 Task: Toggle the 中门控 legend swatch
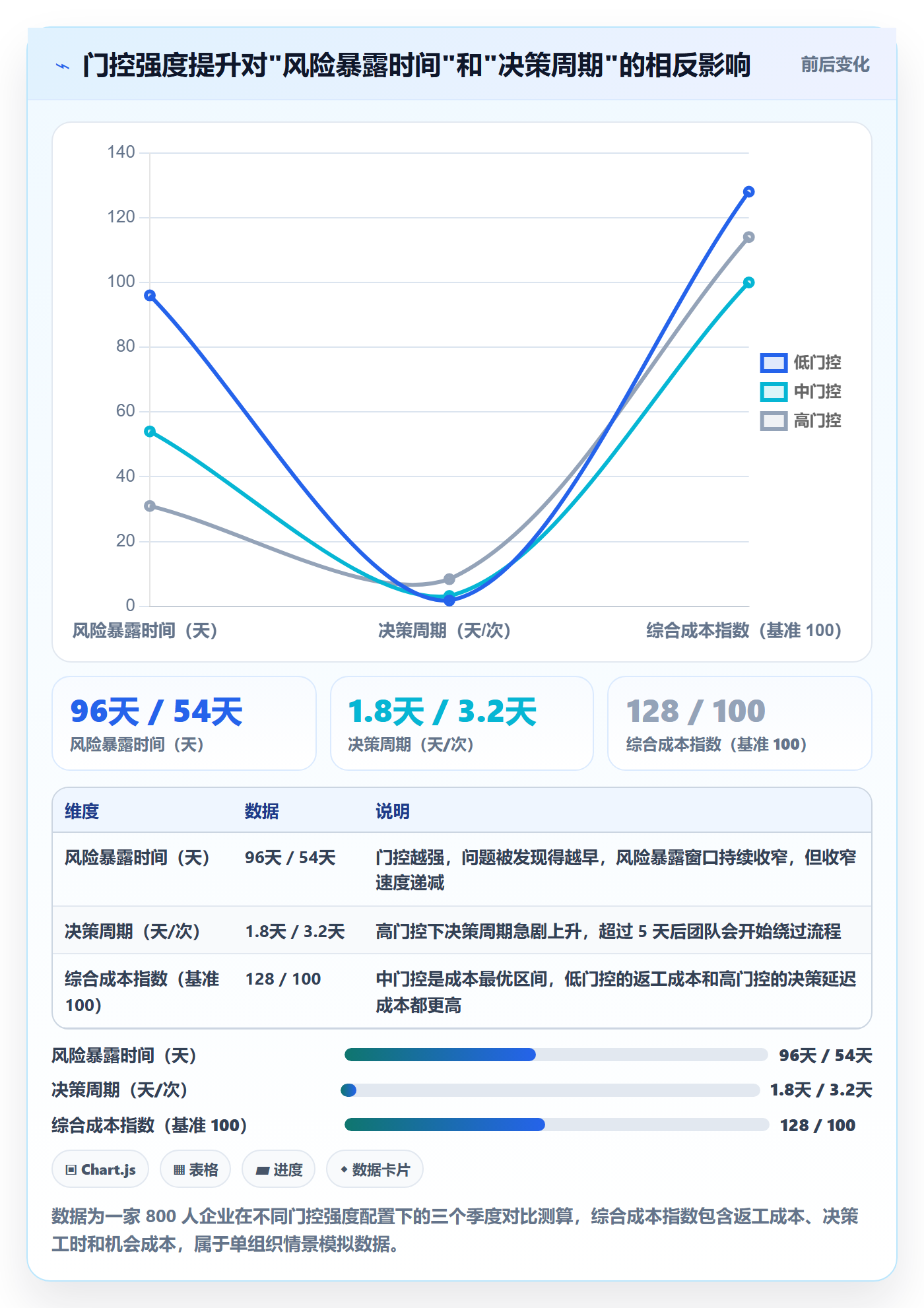774,392
